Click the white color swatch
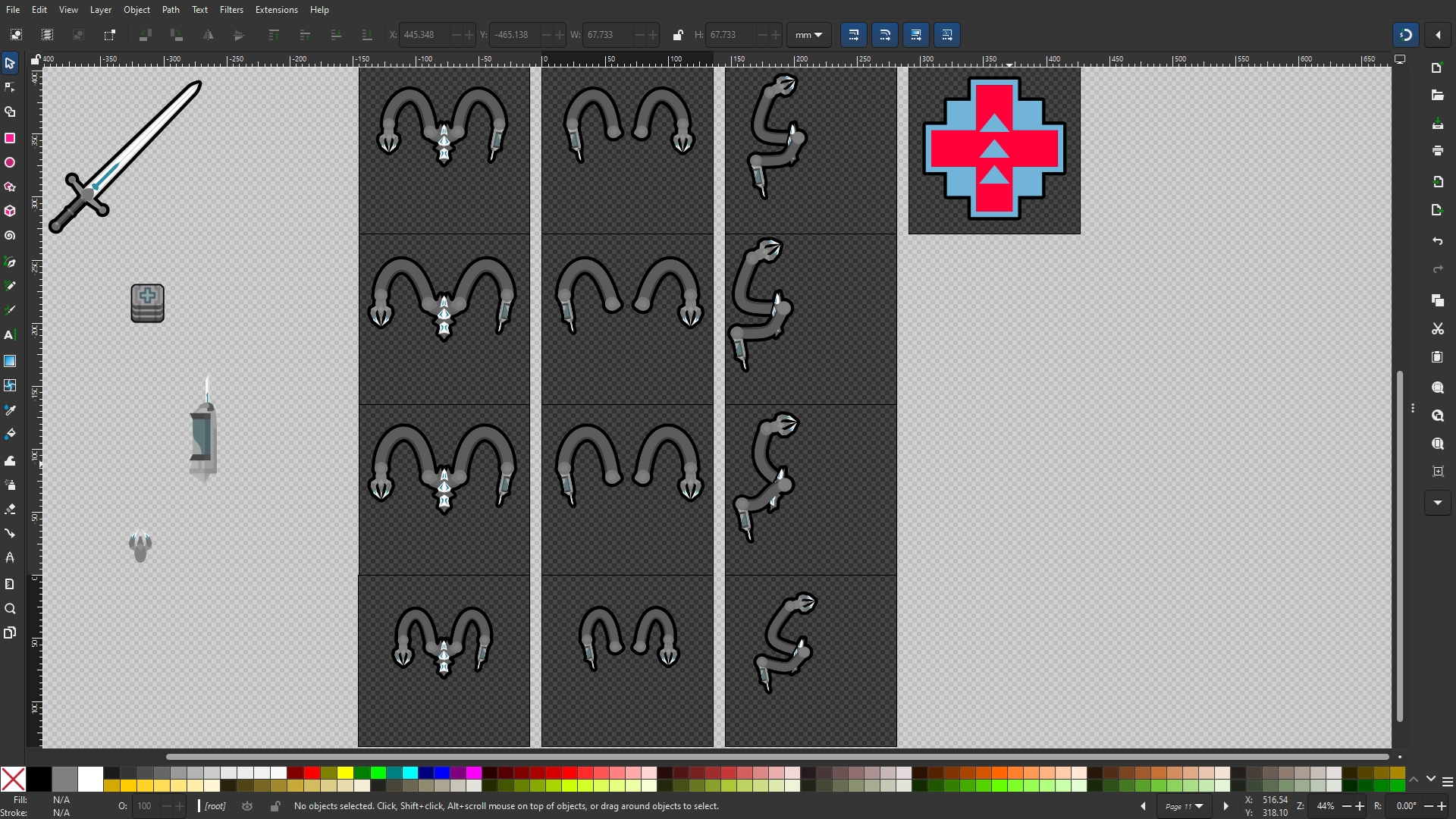Image resolution: width=1456 pixels, height=819 pixels. (89, 778)
